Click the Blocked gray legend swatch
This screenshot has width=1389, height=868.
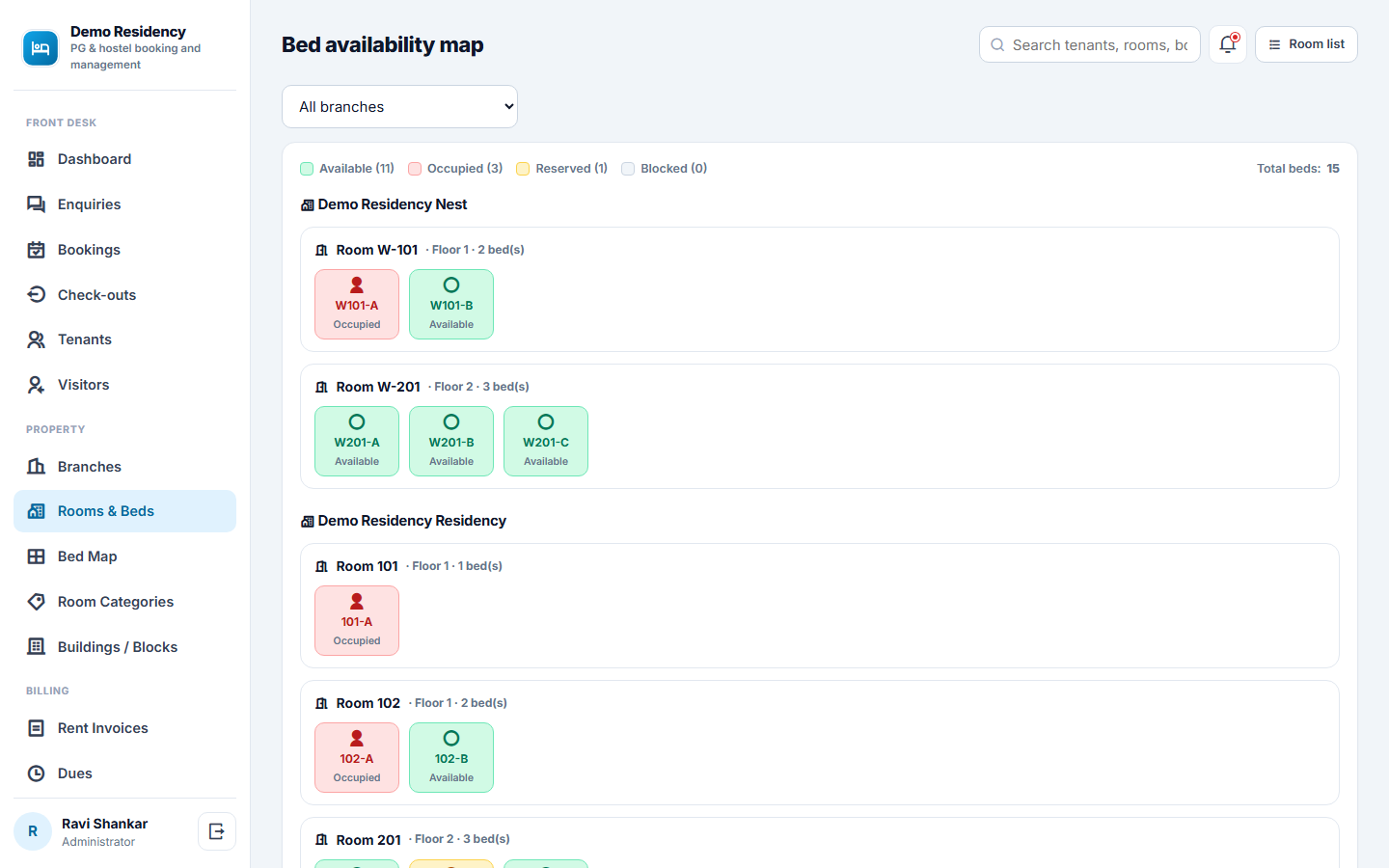[628, 169]
